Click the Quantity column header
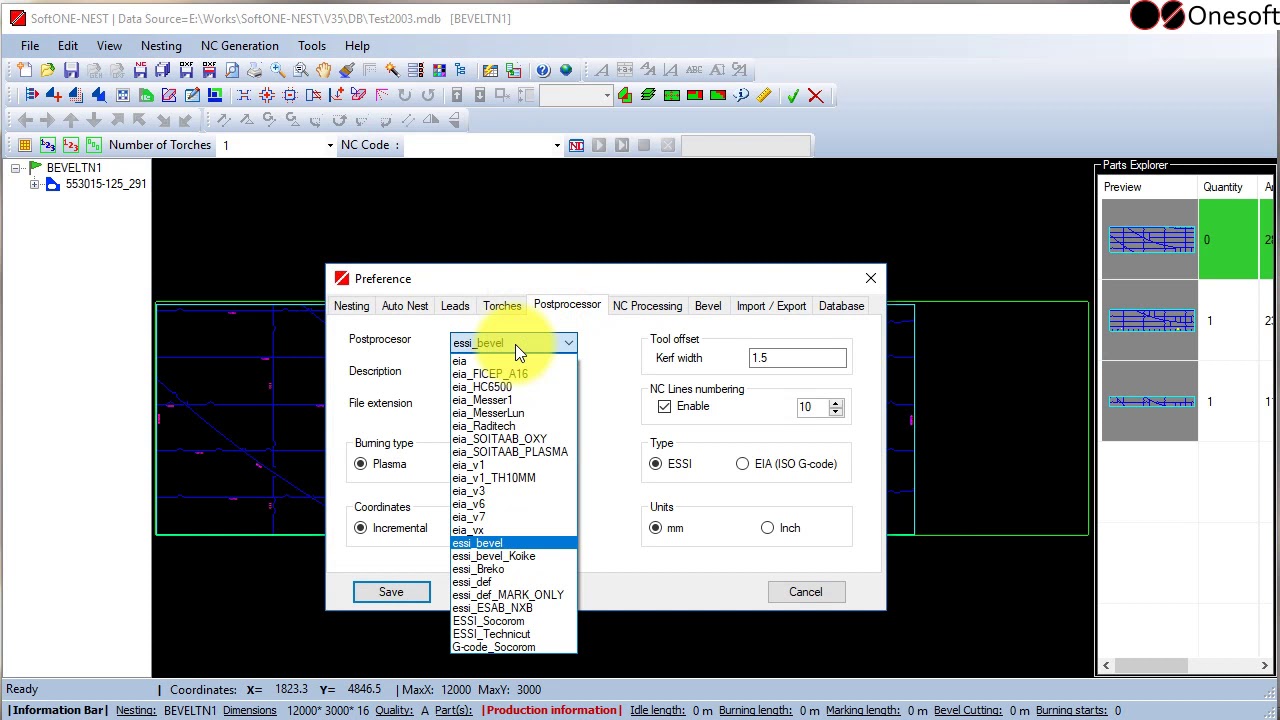1280x720 pixels. pos(1229,187)
